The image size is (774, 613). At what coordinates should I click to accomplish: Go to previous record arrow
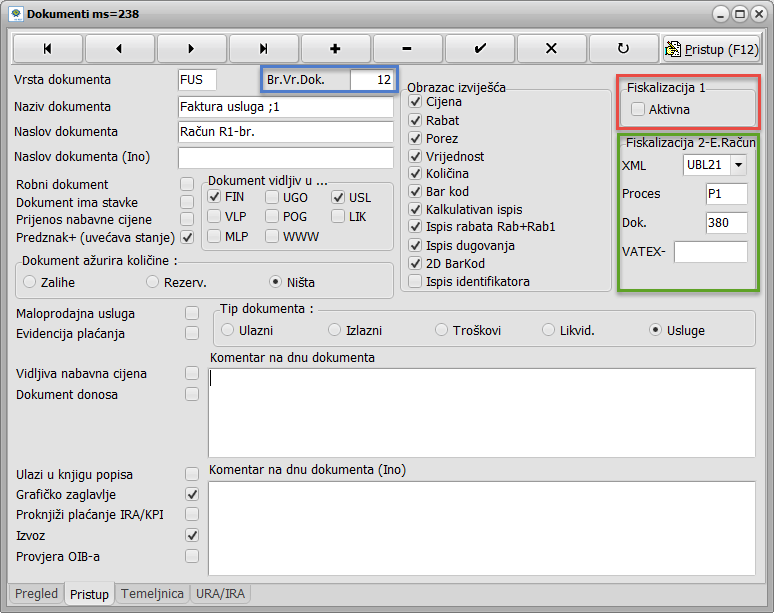(119, 48)
